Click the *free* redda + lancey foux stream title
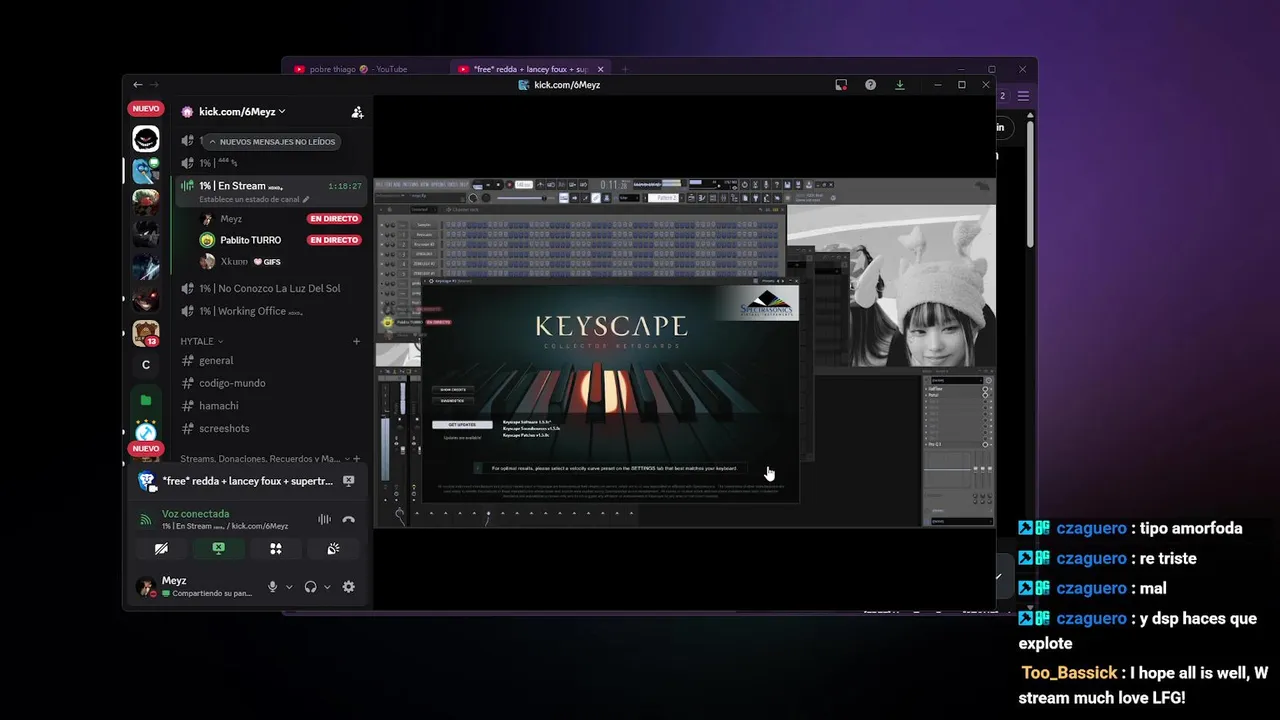1280x720 pixels. pos(248,481)
